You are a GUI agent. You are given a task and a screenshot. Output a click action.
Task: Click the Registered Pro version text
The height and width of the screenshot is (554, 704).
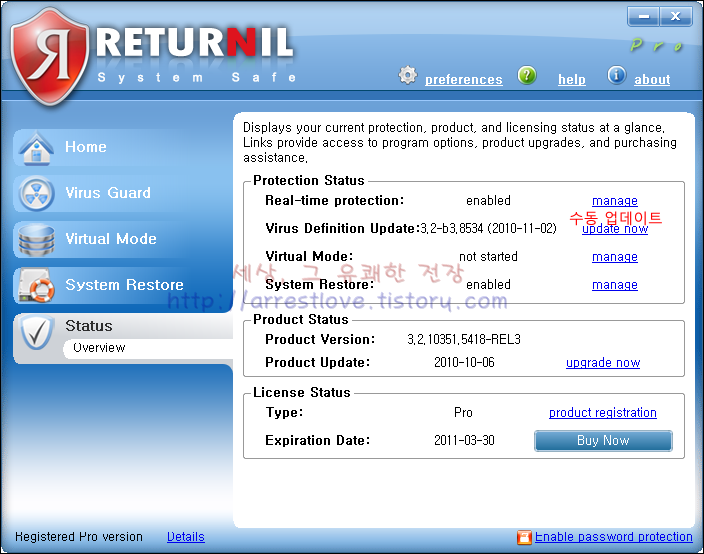(79, 537)
